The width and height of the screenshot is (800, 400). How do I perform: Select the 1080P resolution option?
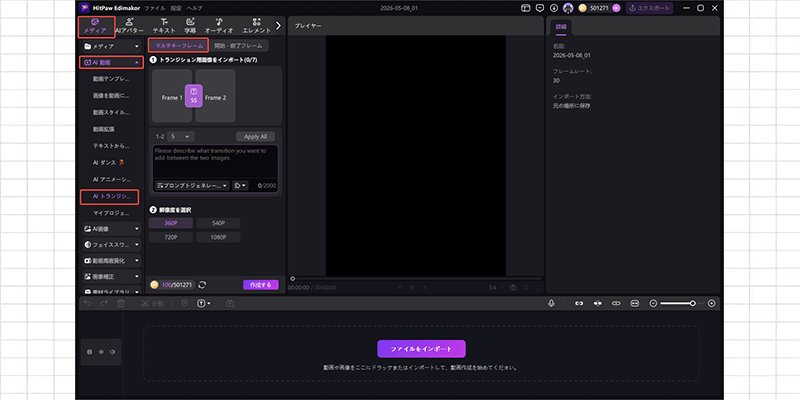coord(218,237)
